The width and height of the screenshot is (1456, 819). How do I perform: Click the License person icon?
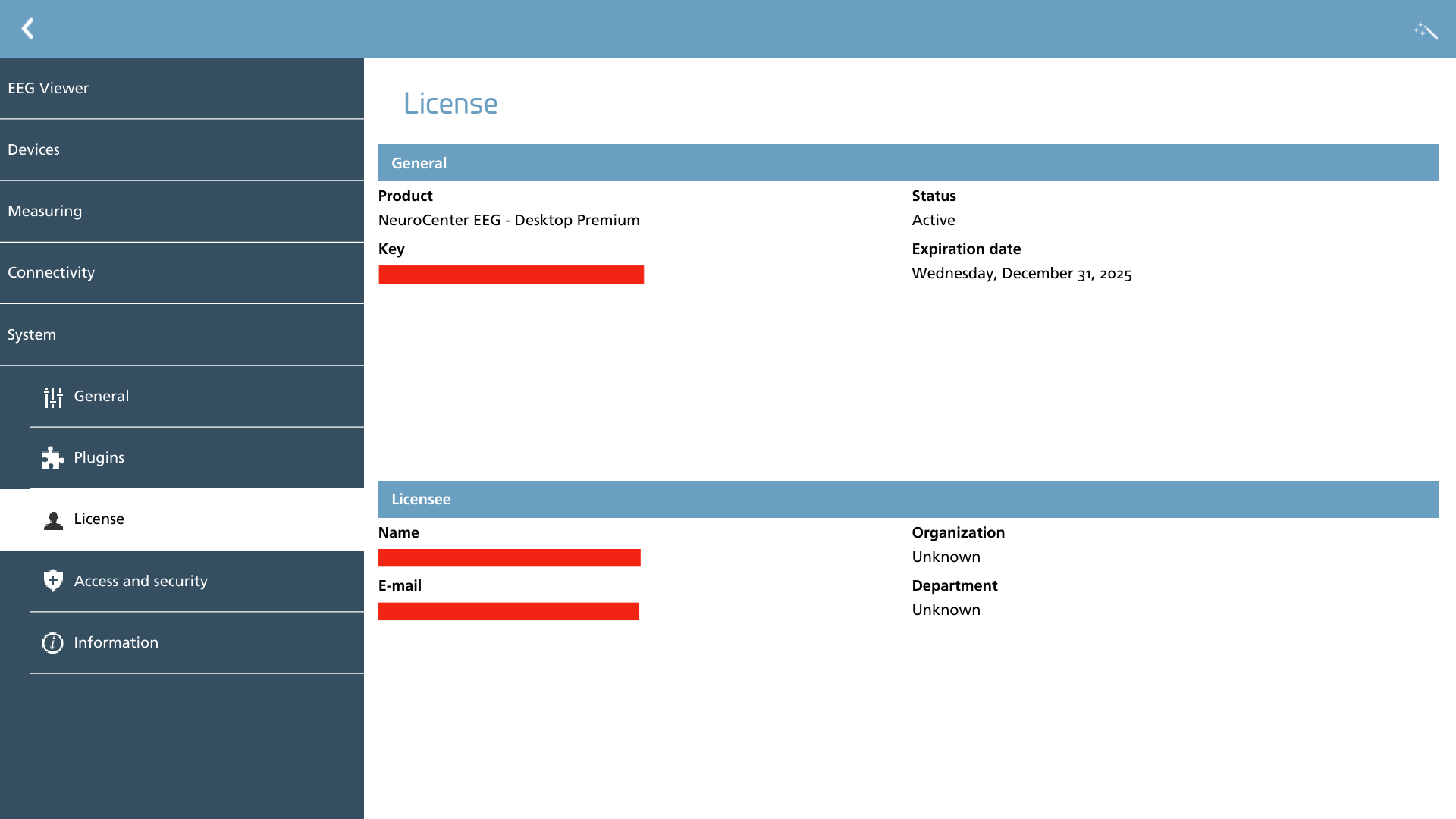click(53, 520)
